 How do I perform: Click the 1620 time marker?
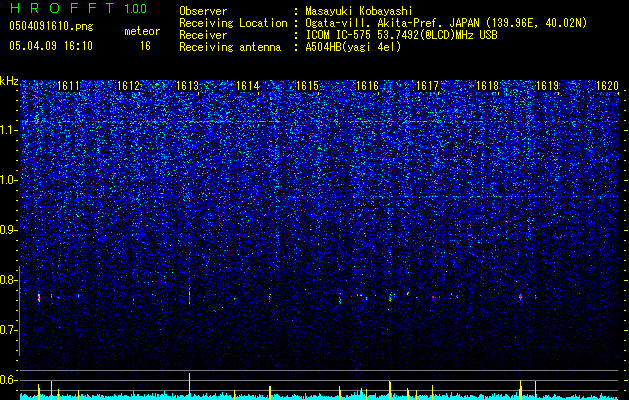point(607,86)
